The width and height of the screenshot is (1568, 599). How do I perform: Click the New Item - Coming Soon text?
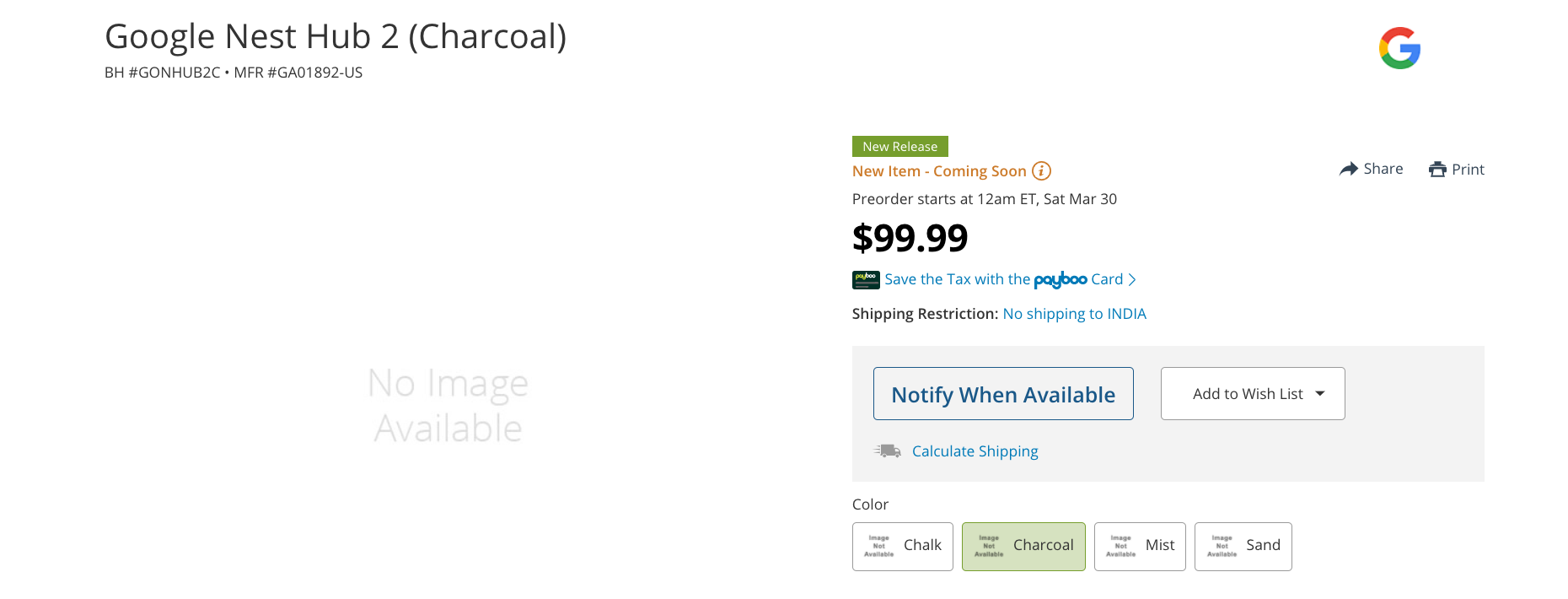(938, 171)
